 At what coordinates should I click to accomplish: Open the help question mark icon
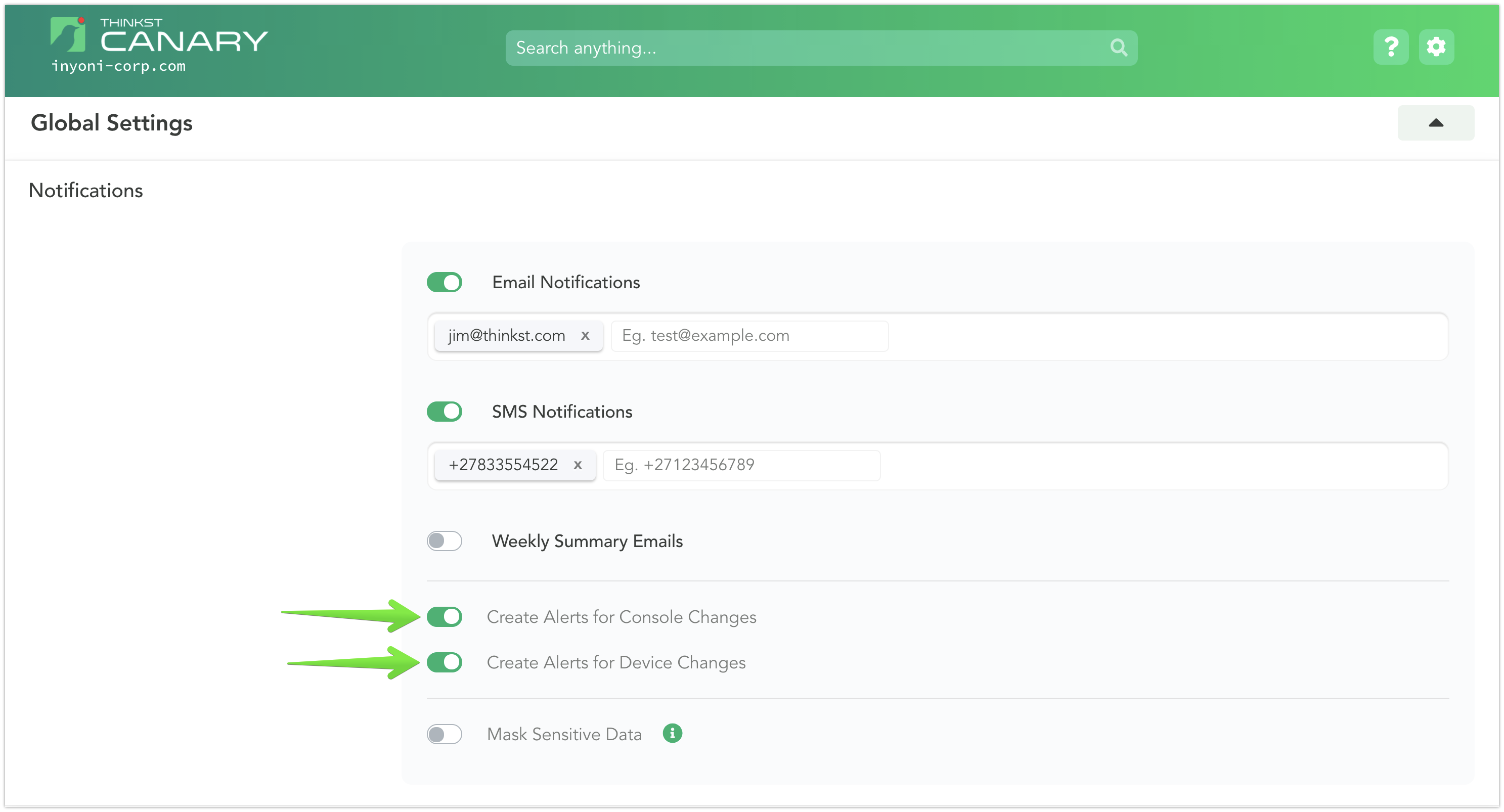point(1391,47)
